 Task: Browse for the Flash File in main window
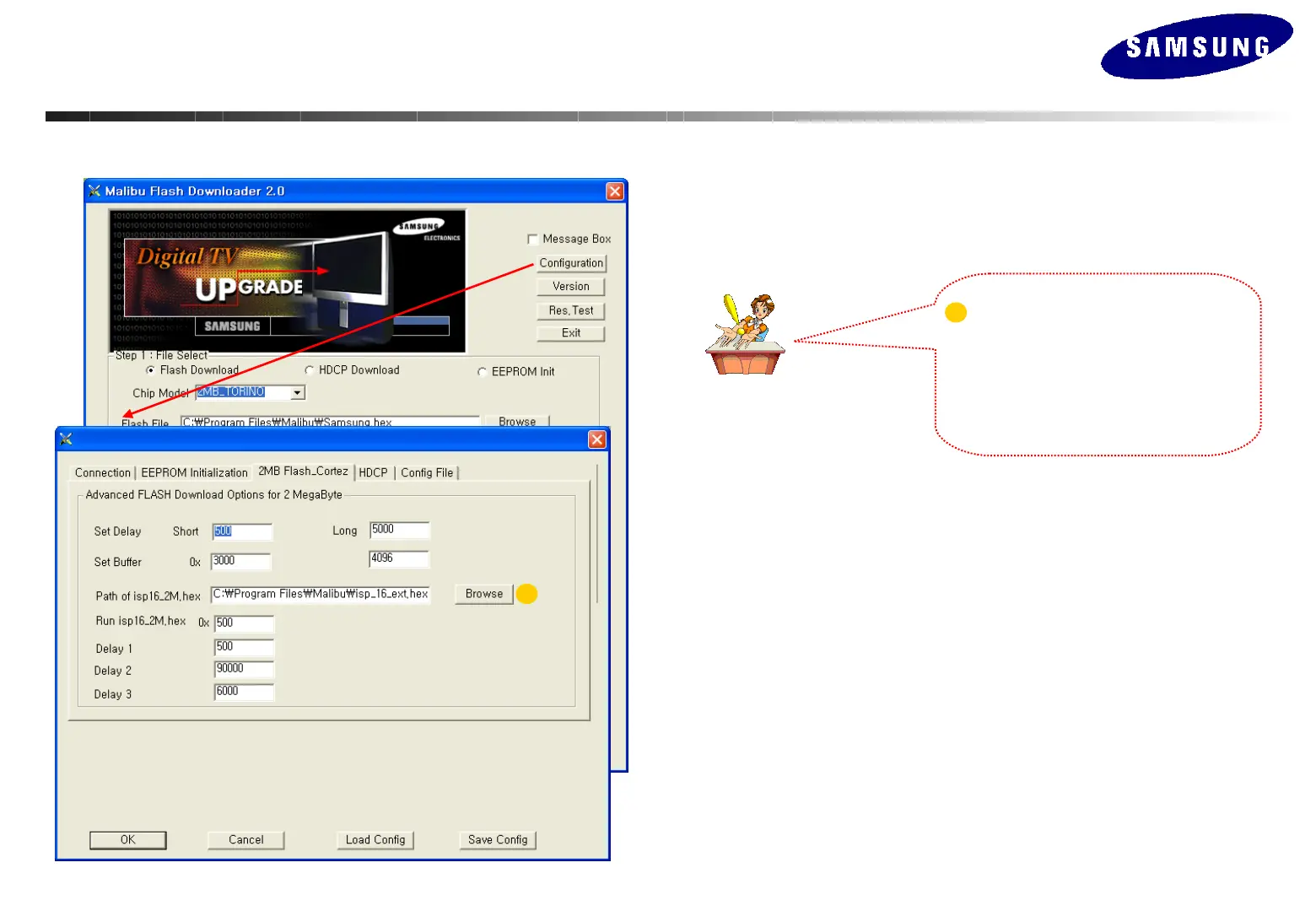coord(517,421)
